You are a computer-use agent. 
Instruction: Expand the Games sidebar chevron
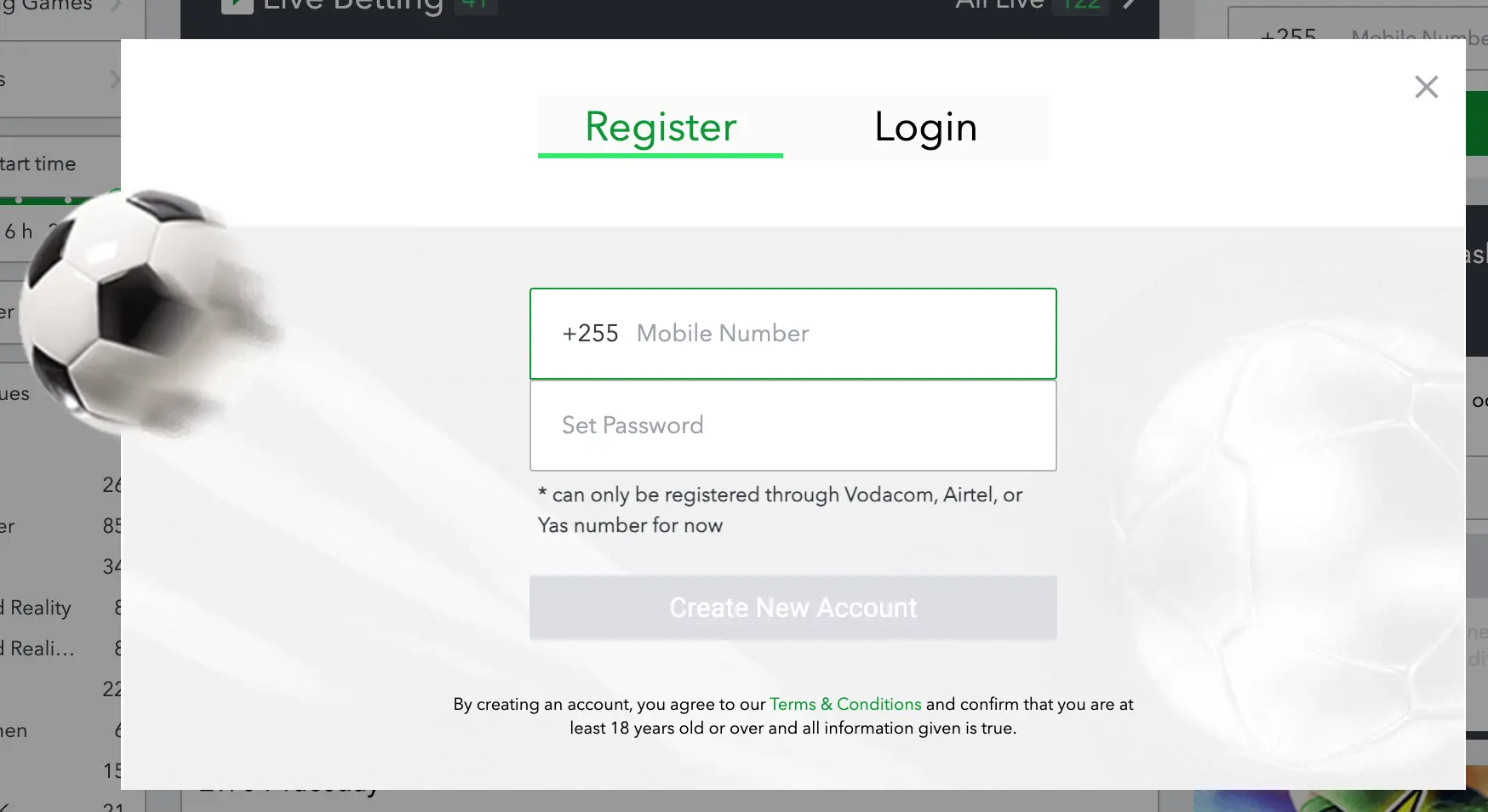click(115, 5)
